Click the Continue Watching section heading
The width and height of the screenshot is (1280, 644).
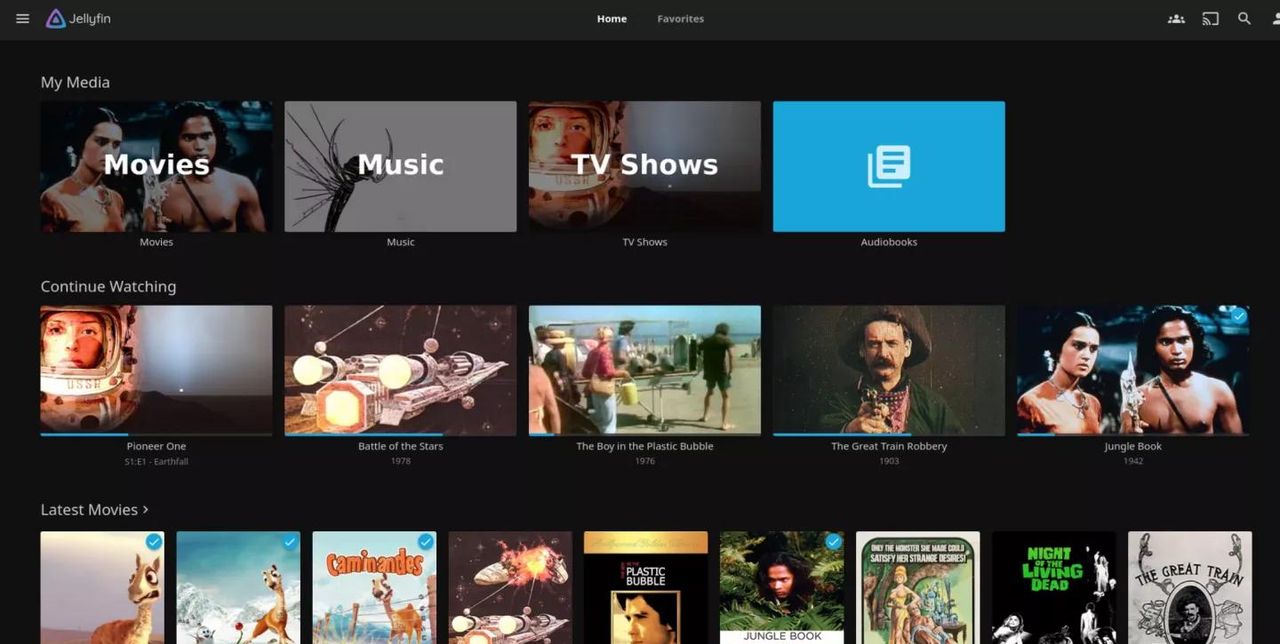[x=108, y=286]
